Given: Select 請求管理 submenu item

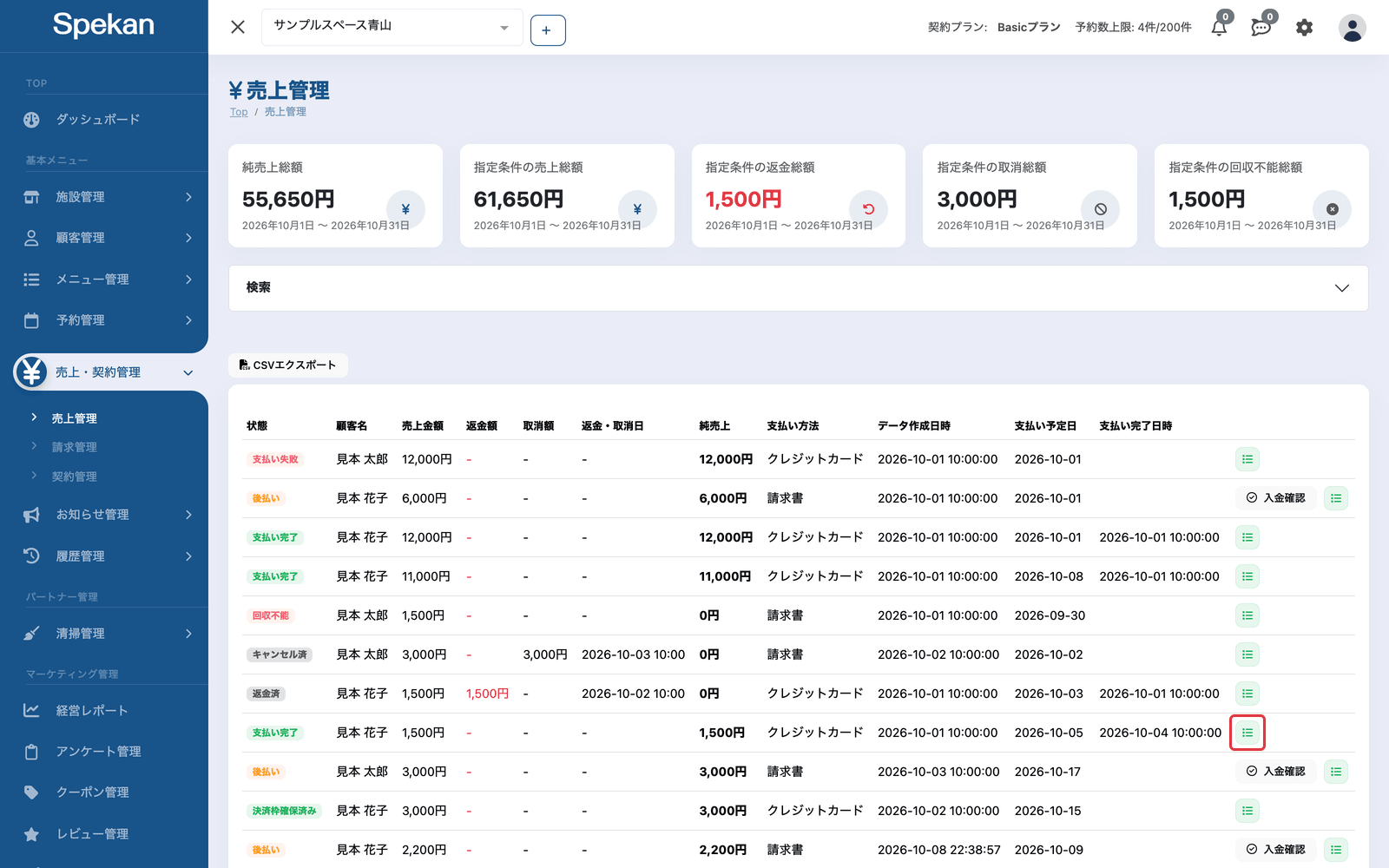Looking at the screenshot, I should click(74, 447).
